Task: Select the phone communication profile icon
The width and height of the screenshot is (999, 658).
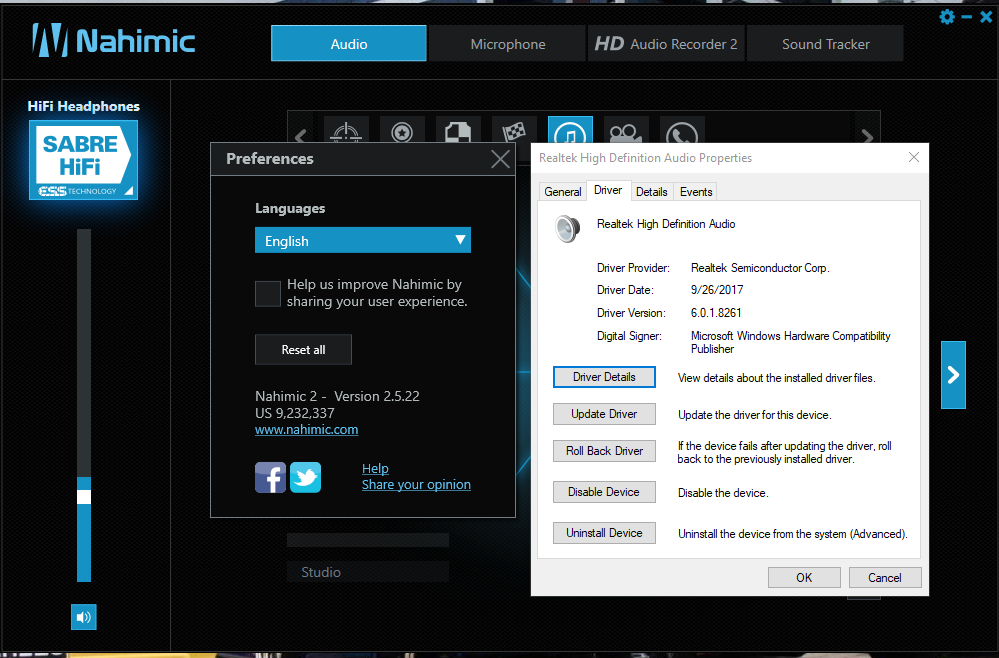Action: [x=682, y=130]
